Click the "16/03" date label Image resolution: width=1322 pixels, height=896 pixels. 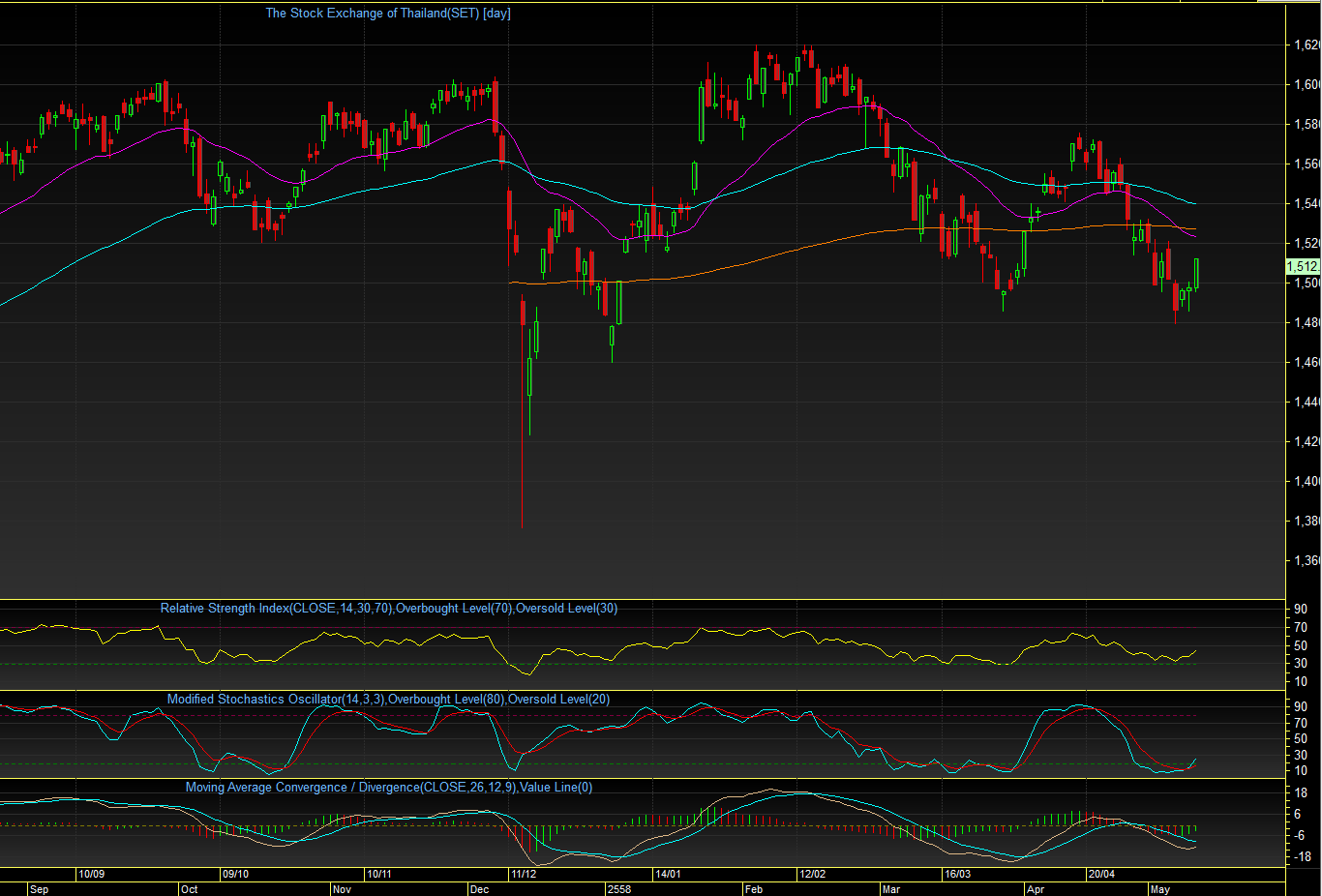957,874
